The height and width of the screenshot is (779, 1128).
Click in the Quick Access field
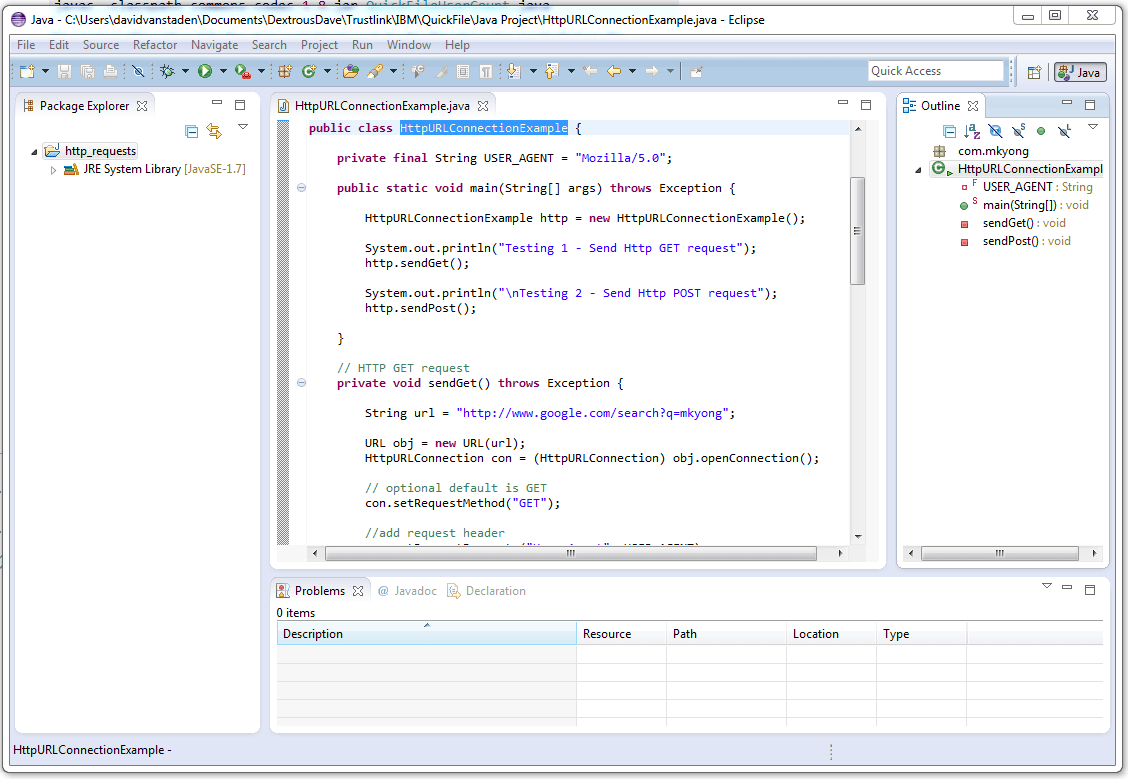pyautogui.click(x=935, y=70)
